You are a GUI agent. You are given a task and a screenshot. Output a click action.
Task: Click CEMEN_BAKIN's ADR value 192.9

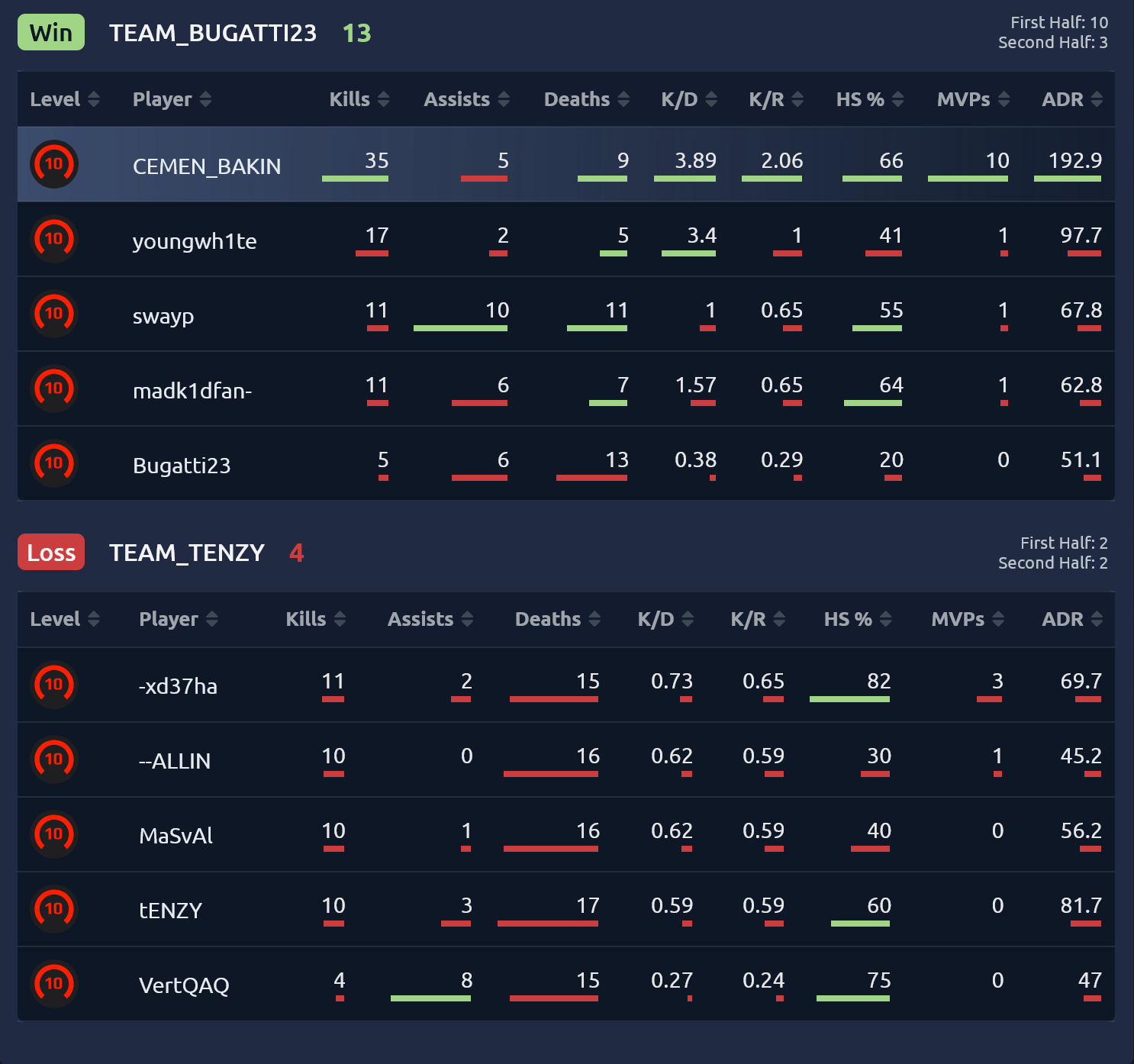point(1075,160)
